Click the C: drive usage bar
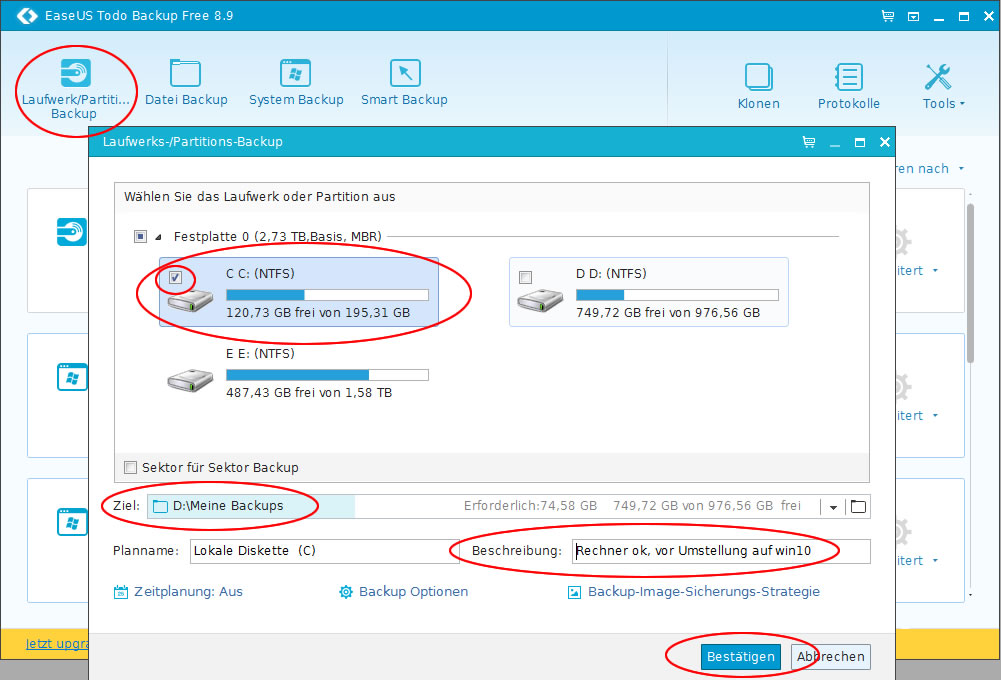The width and height of the screenshot is (1001, 680). 327,295
